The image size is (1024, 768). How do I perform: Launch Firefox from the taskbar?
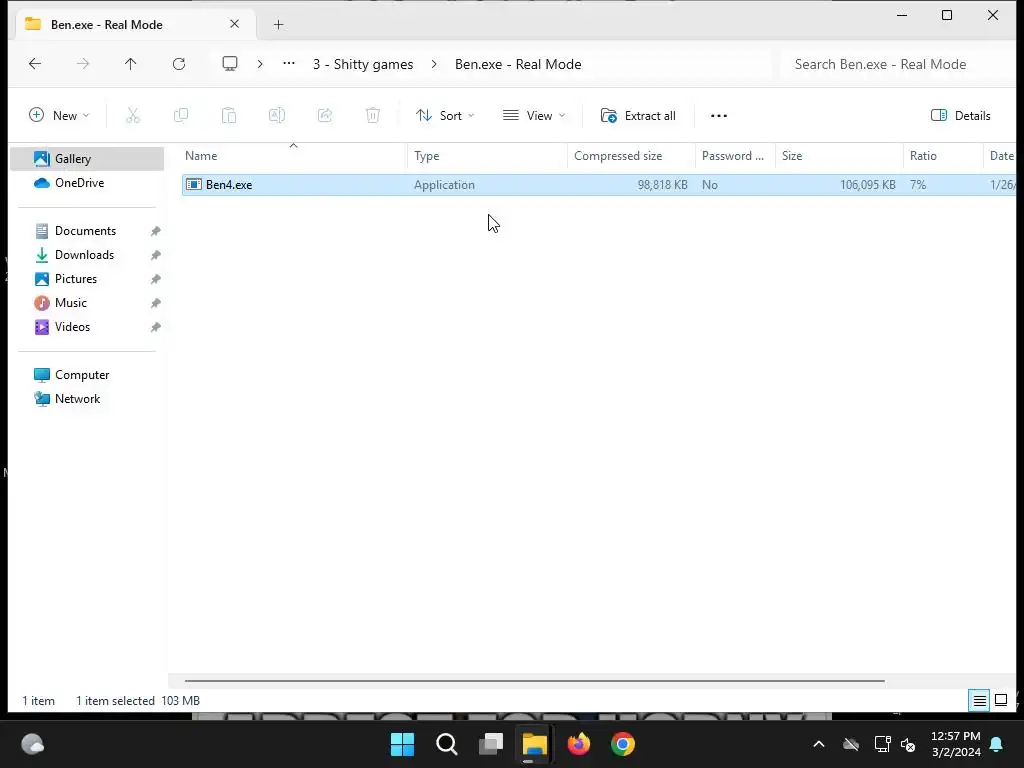click(579, 744)
